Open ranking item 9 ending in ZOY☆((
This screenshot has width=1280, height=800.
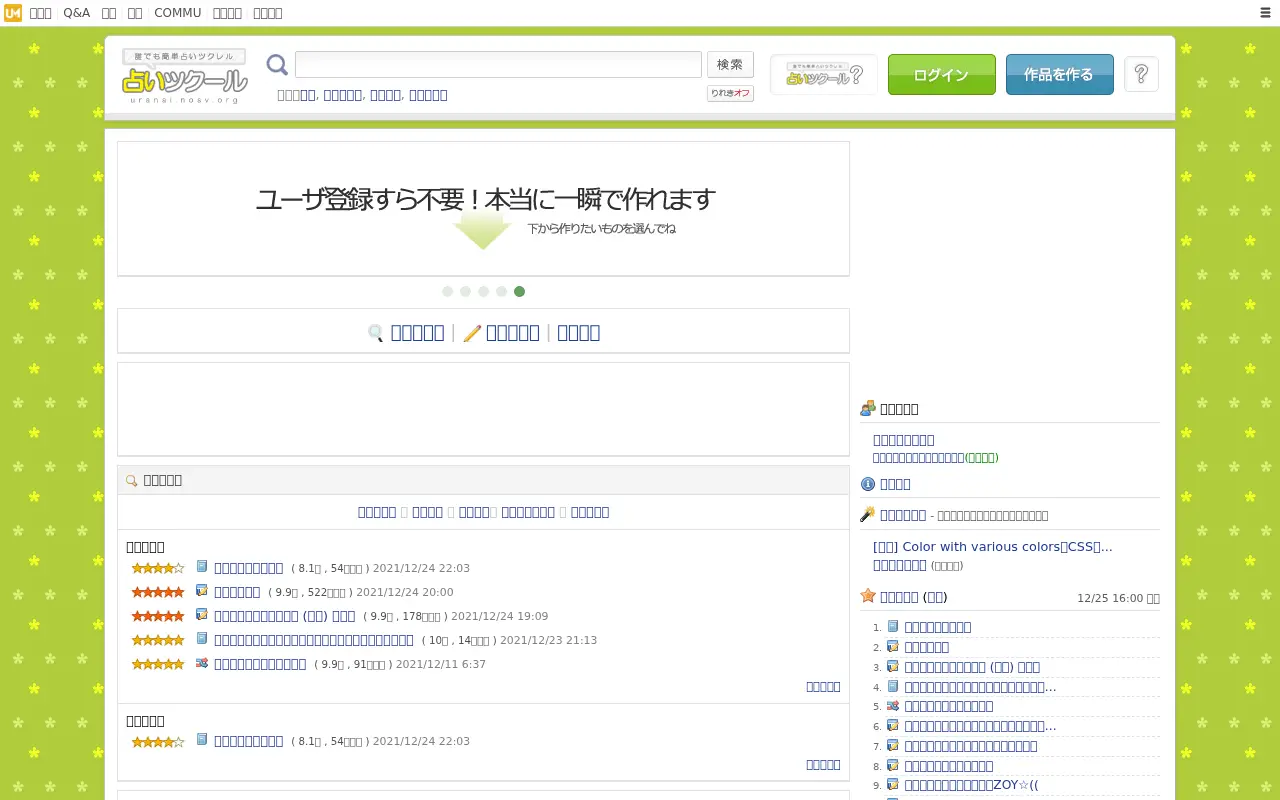(971, 785)
